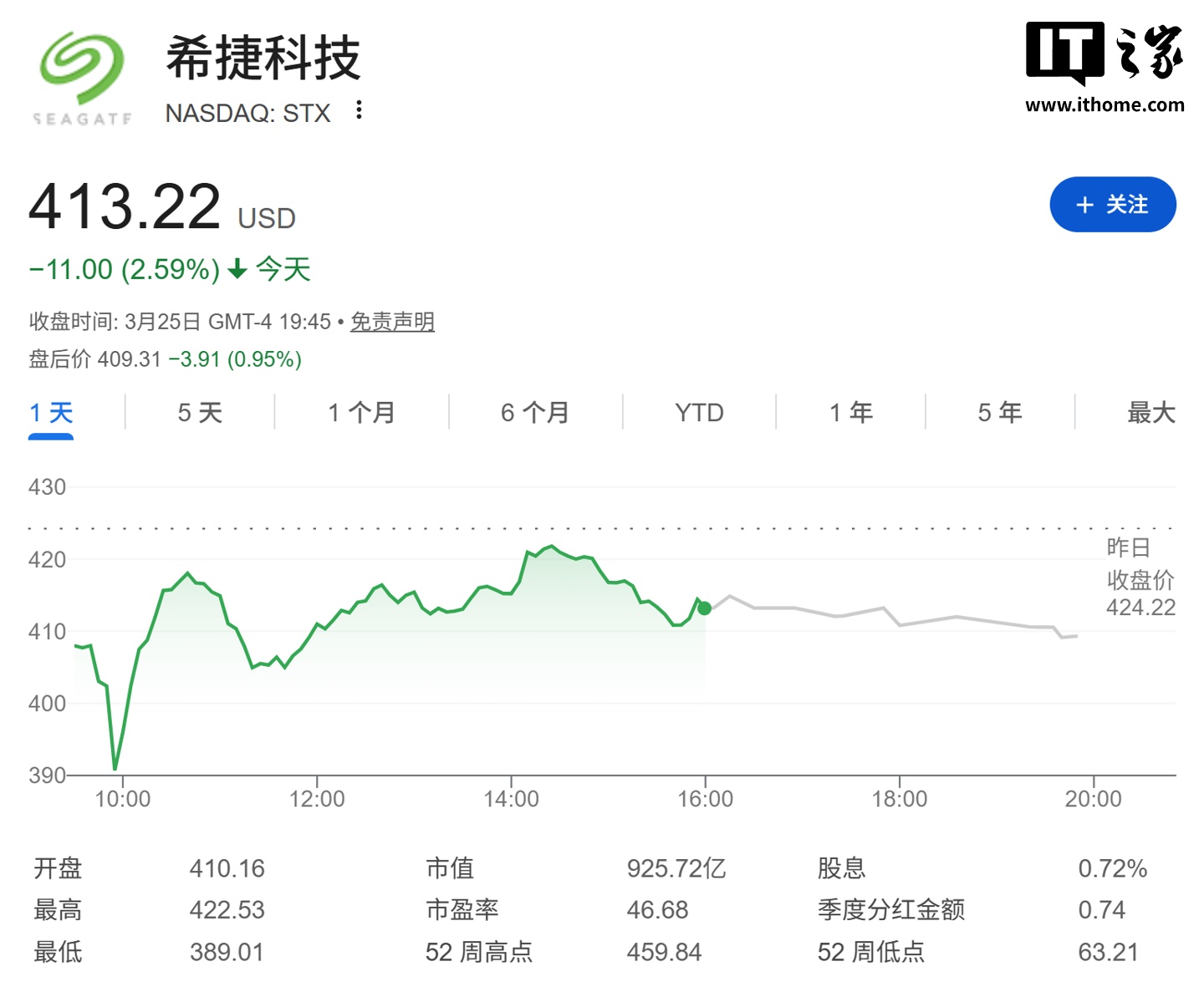The image size is (1204, 992).
Task: Click the plus icon inside the 关注 button
Action: click(x=1084, y=204)
